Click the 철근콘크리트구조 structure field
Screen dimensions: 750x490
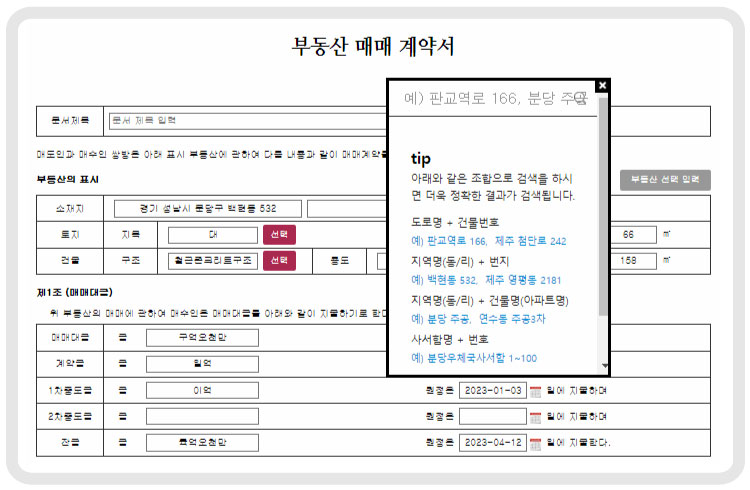point(212,260)
